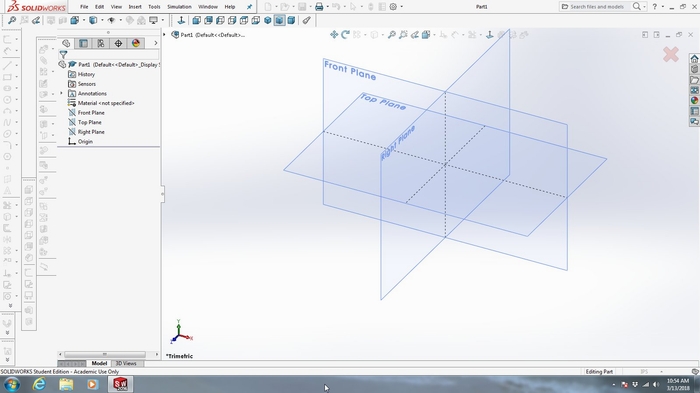Toggle the measure ruler tool icon

(x=306, y=20)
